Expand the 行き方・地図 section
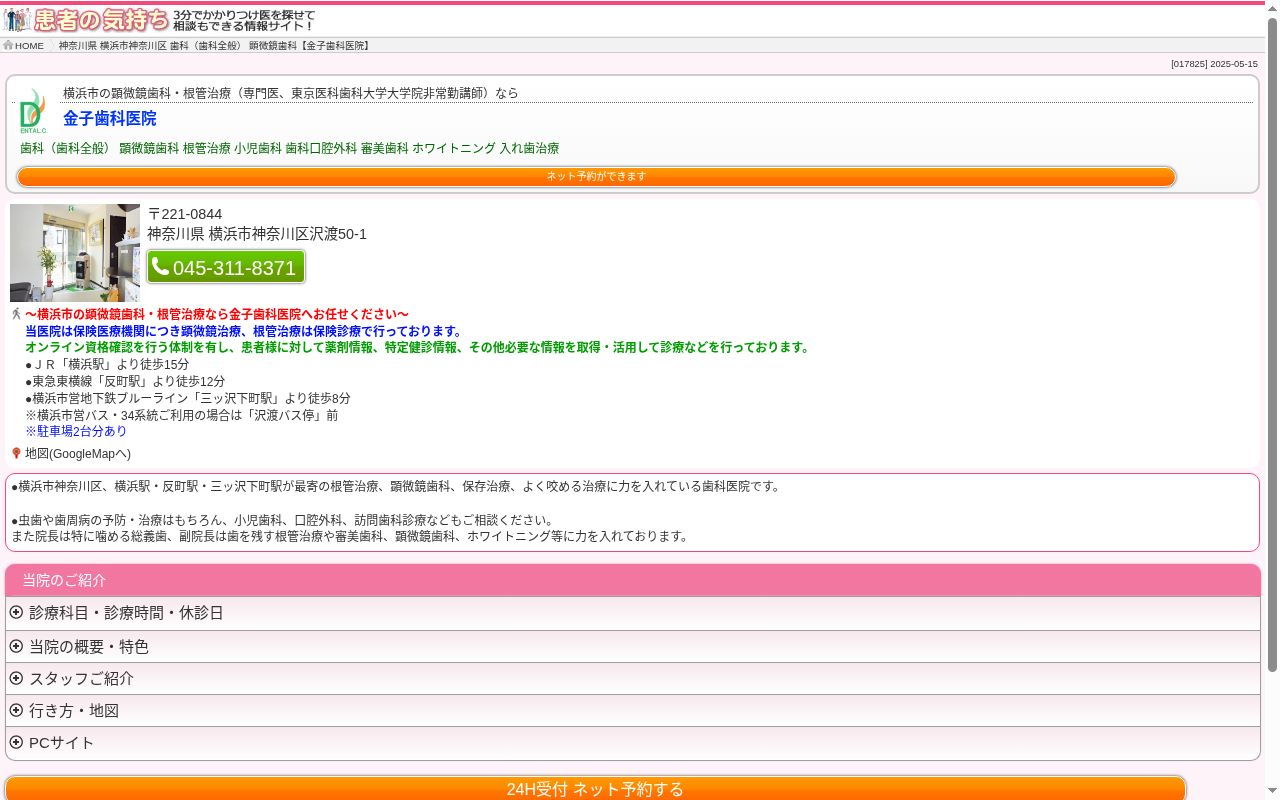1280x800 pixels. click(632, 710)
